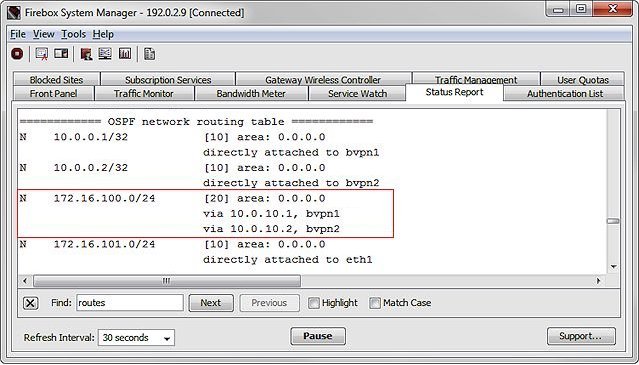The image size is (639, 365).
Task: Open the Gateway Wireless Controller tab
Action: (323, 79)
